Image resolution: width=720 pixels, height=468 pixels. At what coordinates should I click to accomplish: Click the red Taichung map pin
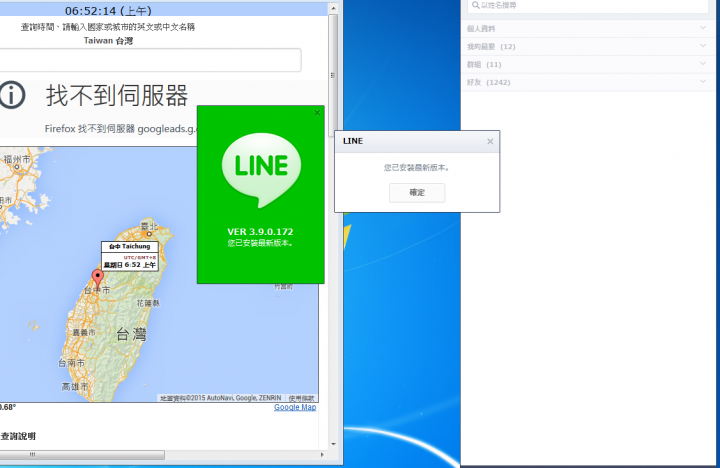pyautogui.click(x=97, y=279)
